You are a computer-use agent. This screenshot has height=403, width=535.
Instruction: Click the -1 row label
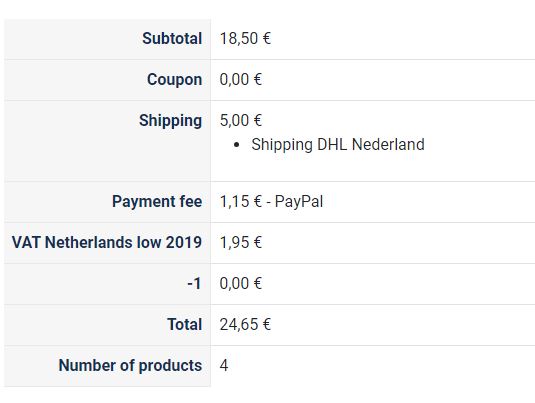194,284
